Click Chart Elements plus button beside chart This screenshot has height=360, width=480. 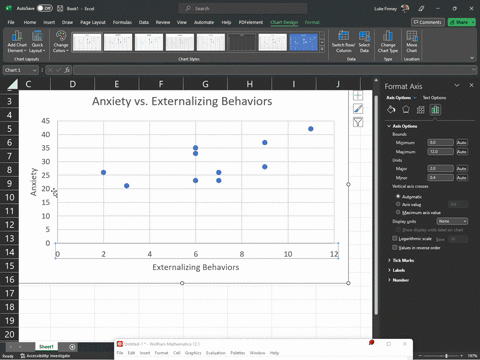point(358,95)
